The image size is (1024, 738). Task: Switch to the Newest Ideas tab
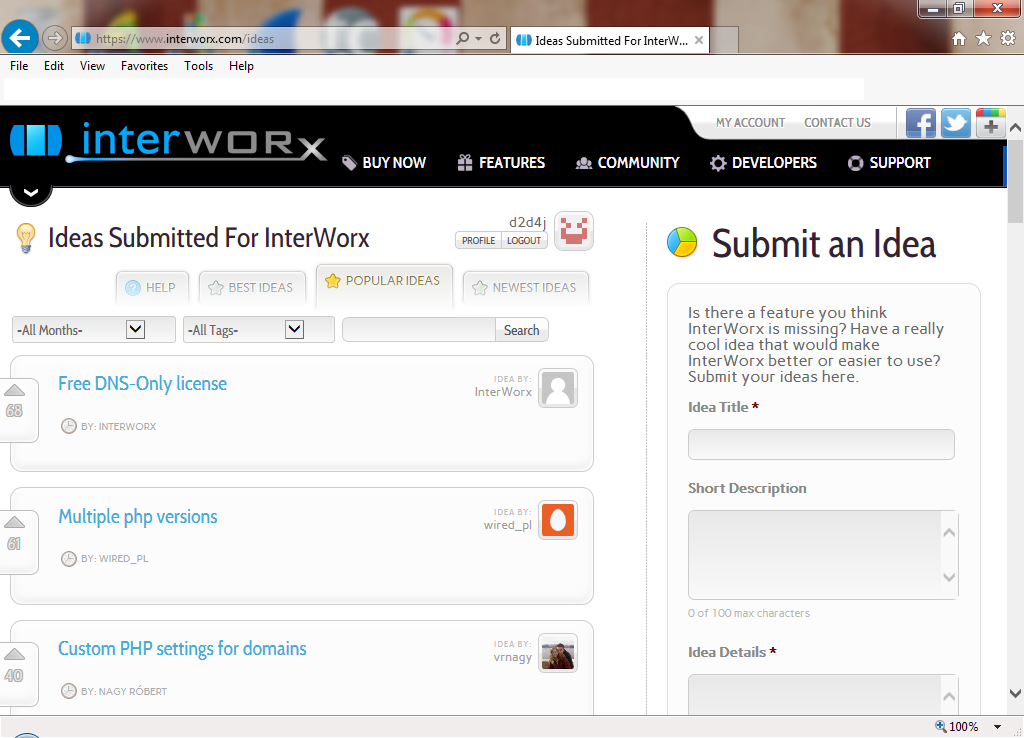526,287
